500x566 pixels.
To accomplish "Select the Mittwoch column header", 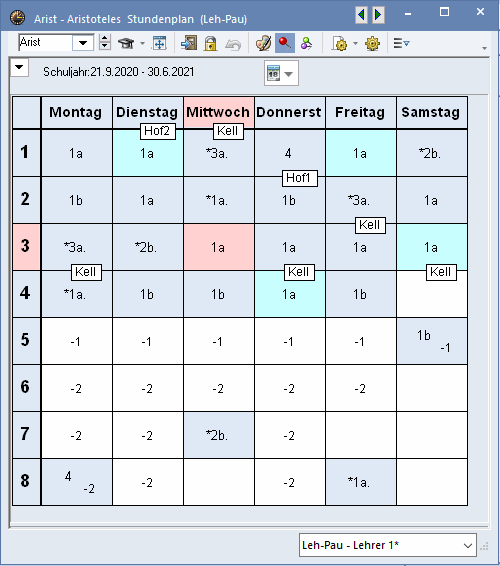I will pos(219,112).
